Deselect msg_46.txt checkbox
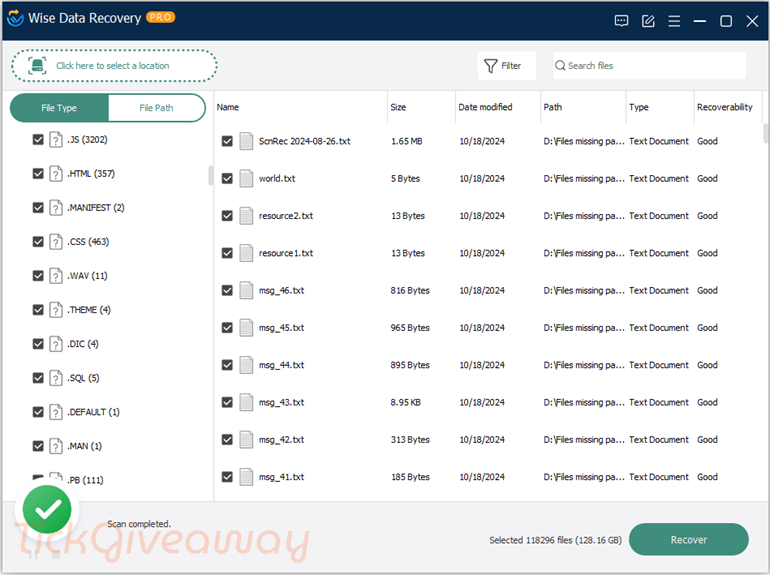Screen dimensions: 770x575 227,291
